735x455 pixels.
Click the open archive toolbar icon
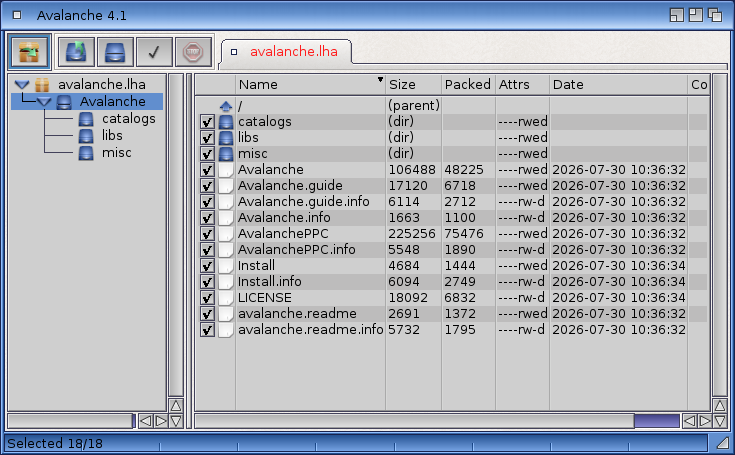click(29, 52)
